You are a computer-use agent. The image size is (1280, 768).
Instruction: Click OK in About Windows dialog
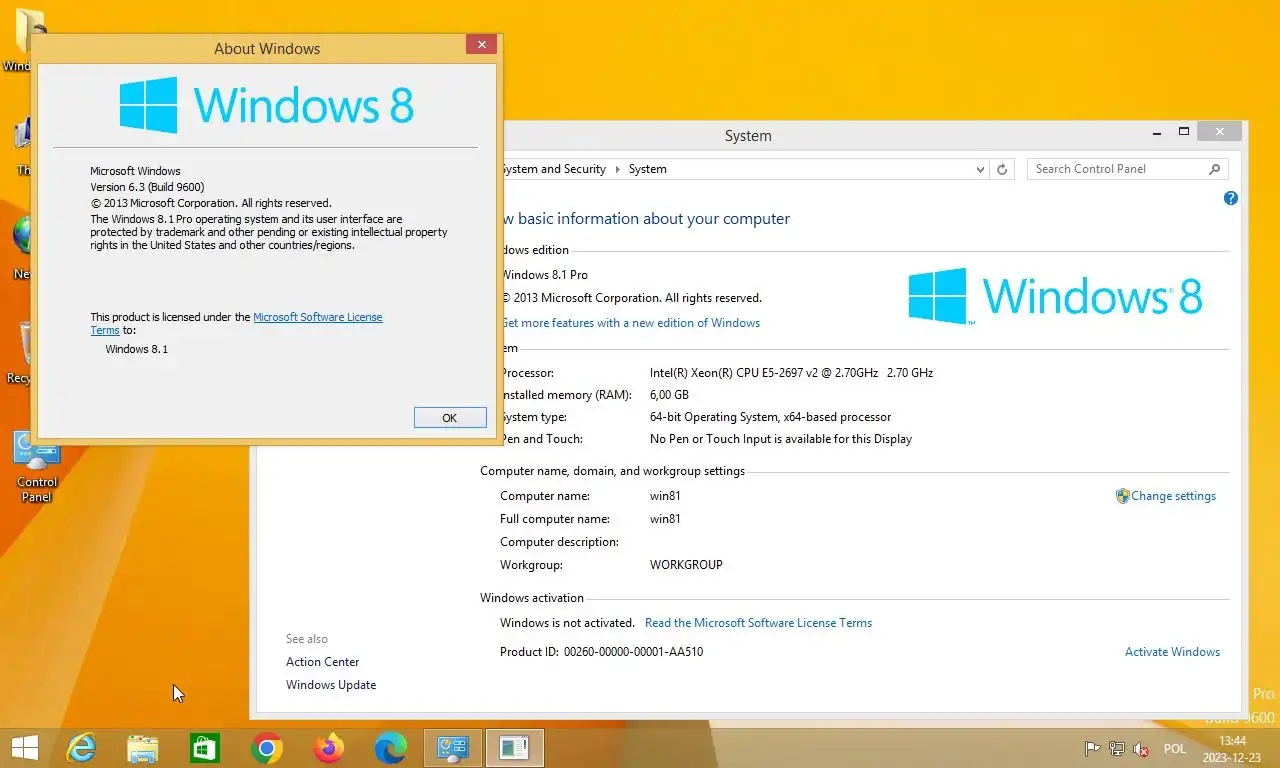point(450,418)
